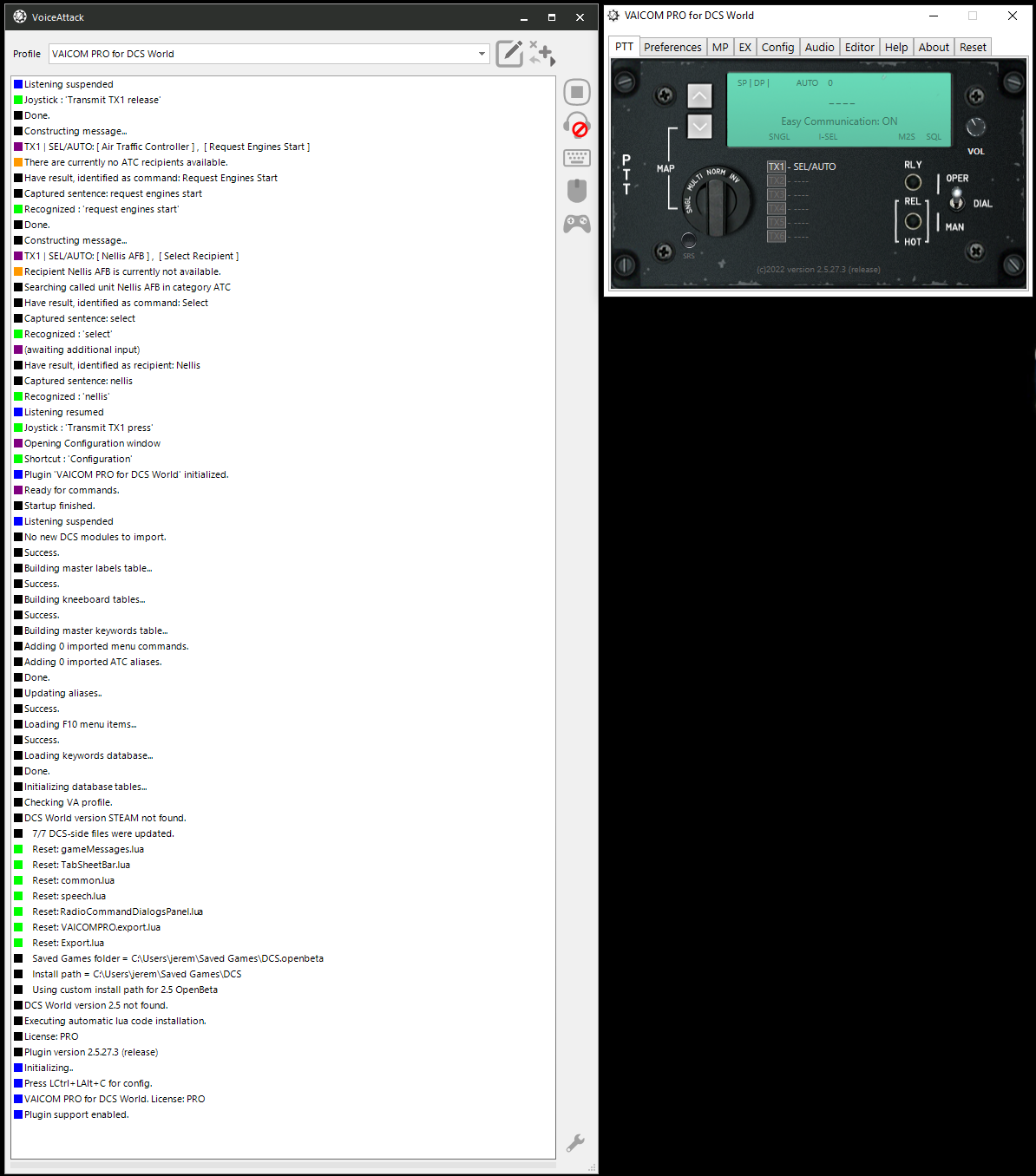Minimize the VoiceAttack window
Viewport: 1036px width, 1176px height.
pyautogui.click(x=524, y=17)
